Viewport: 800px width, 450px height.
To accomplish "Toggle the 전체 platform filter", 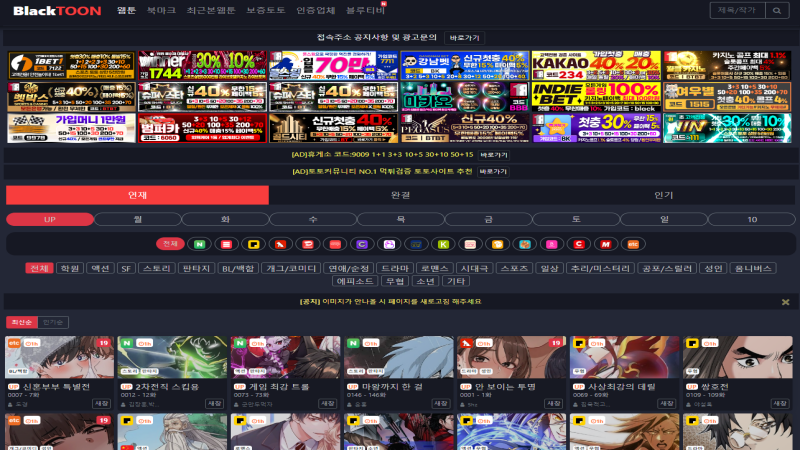I will click(170, 244).
